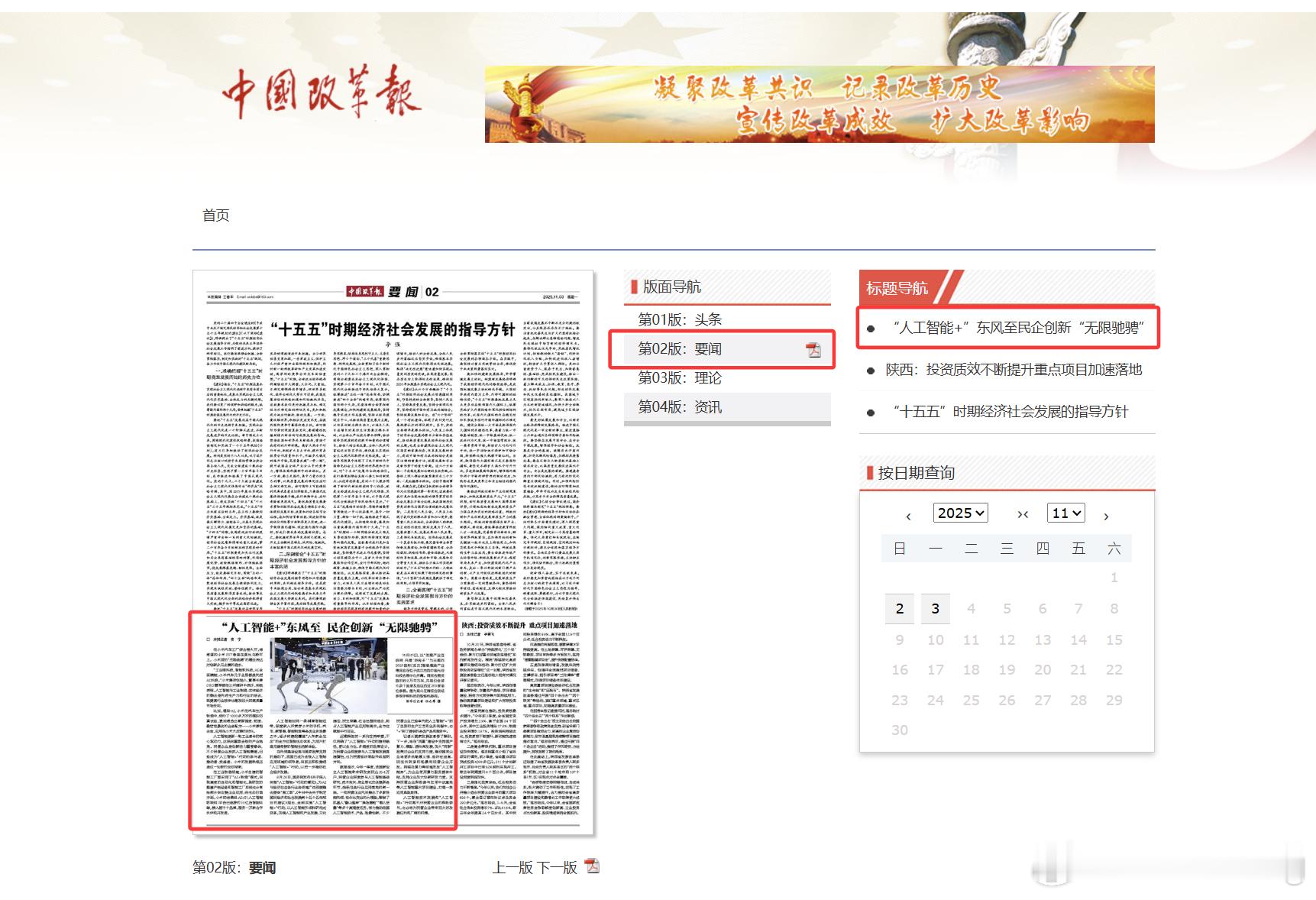Select date 2 in the November calendar
The width and height of the screenshot is (1316, 900).
tap(900, 609)
